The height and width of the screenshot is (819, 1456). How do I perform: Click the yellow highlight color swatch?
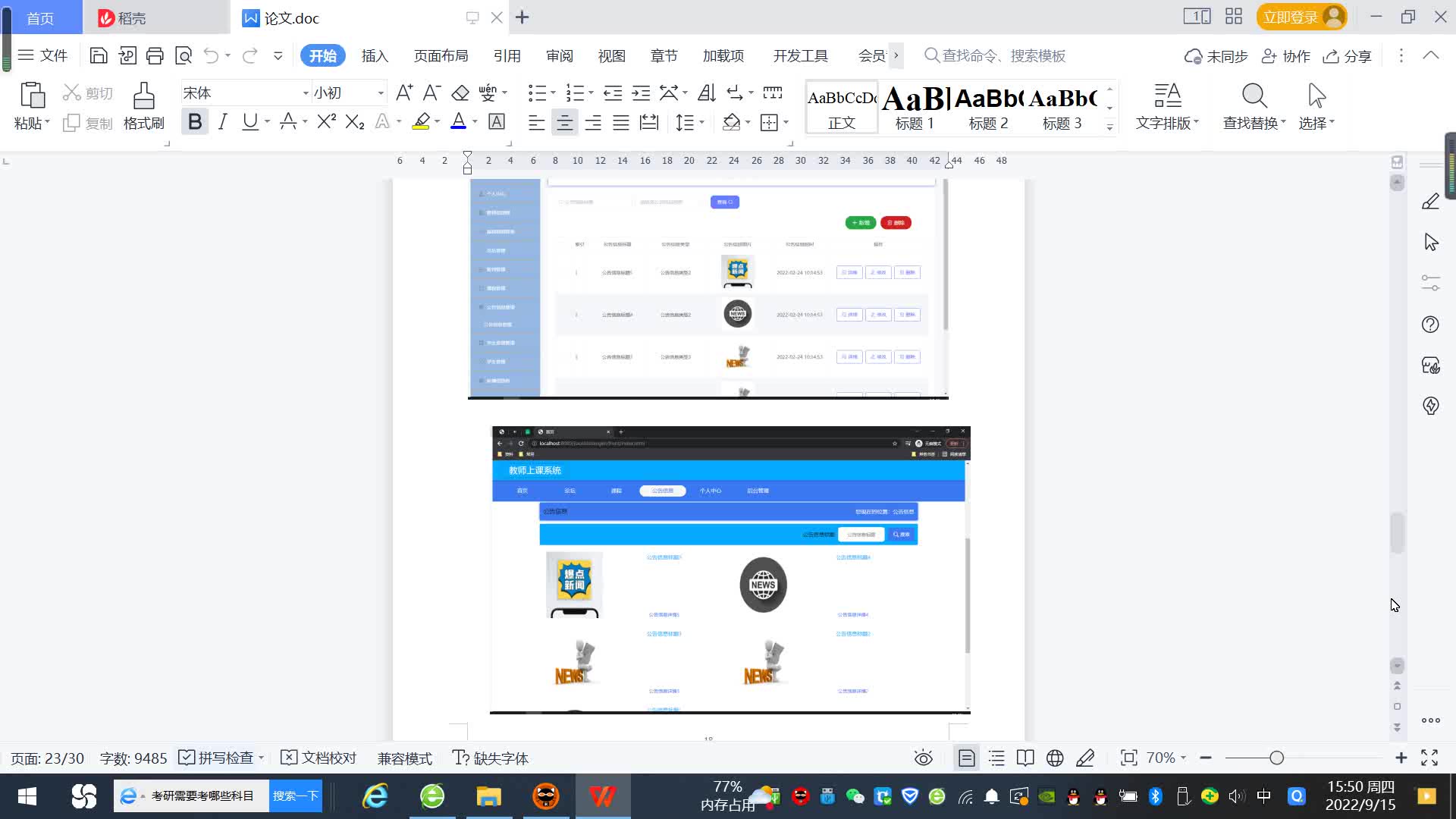tap(421, 121)
